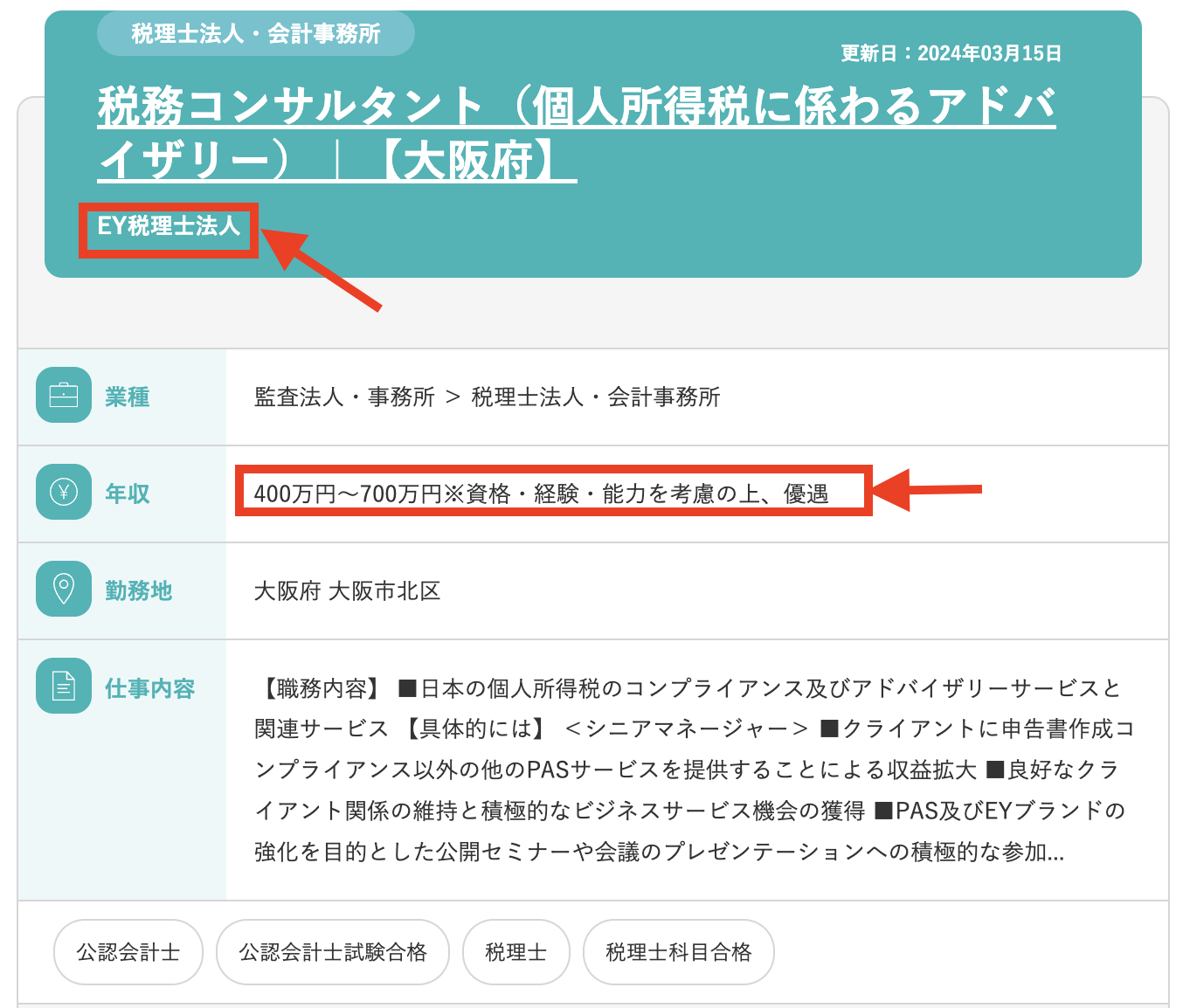The image size is (1190, 1008).
Task: Click the EY税理士法人 company name
Action: pyautogui.click(x=169, y=227)
